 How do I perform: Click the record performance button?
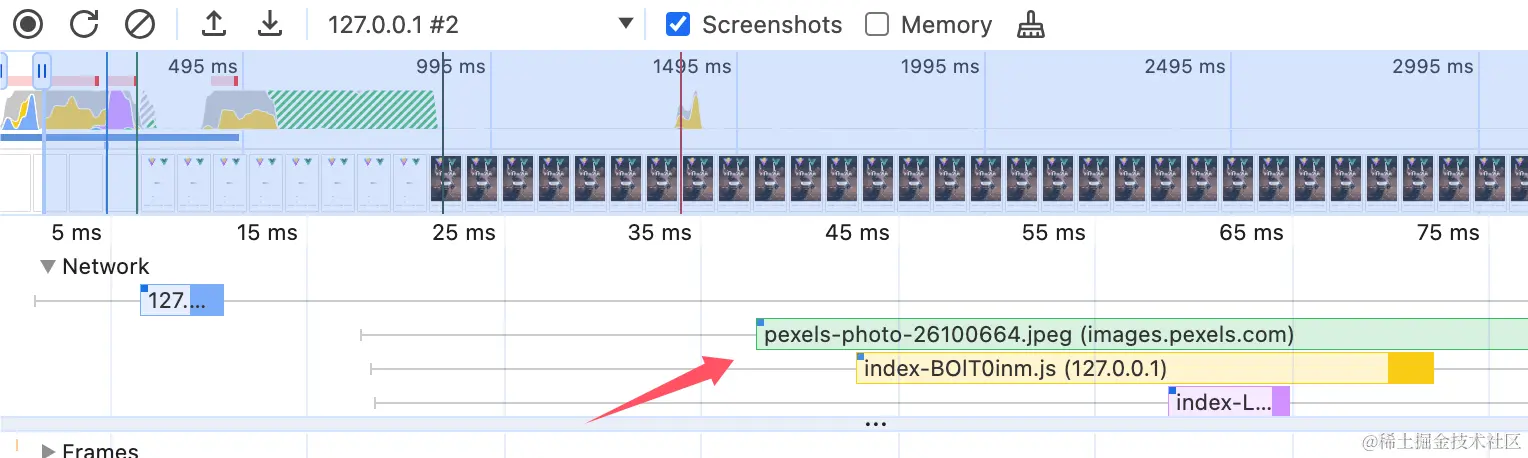[29, 24]
